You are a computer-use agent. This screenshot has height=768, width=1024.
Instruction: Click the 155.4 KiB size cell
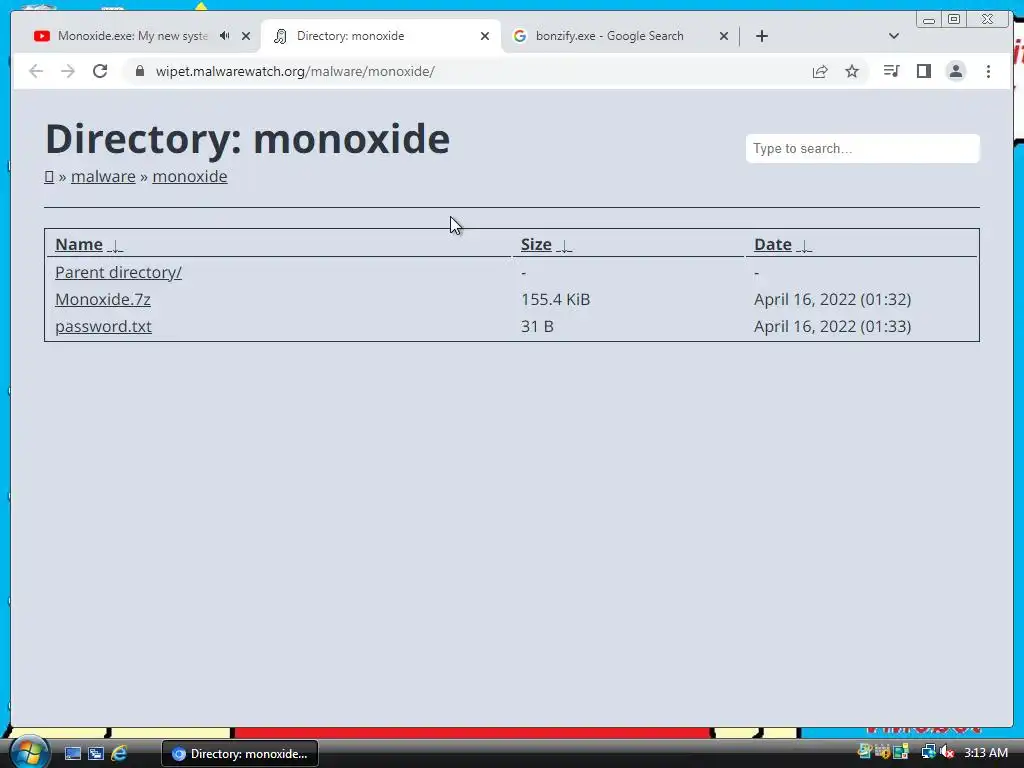[555, 299]
